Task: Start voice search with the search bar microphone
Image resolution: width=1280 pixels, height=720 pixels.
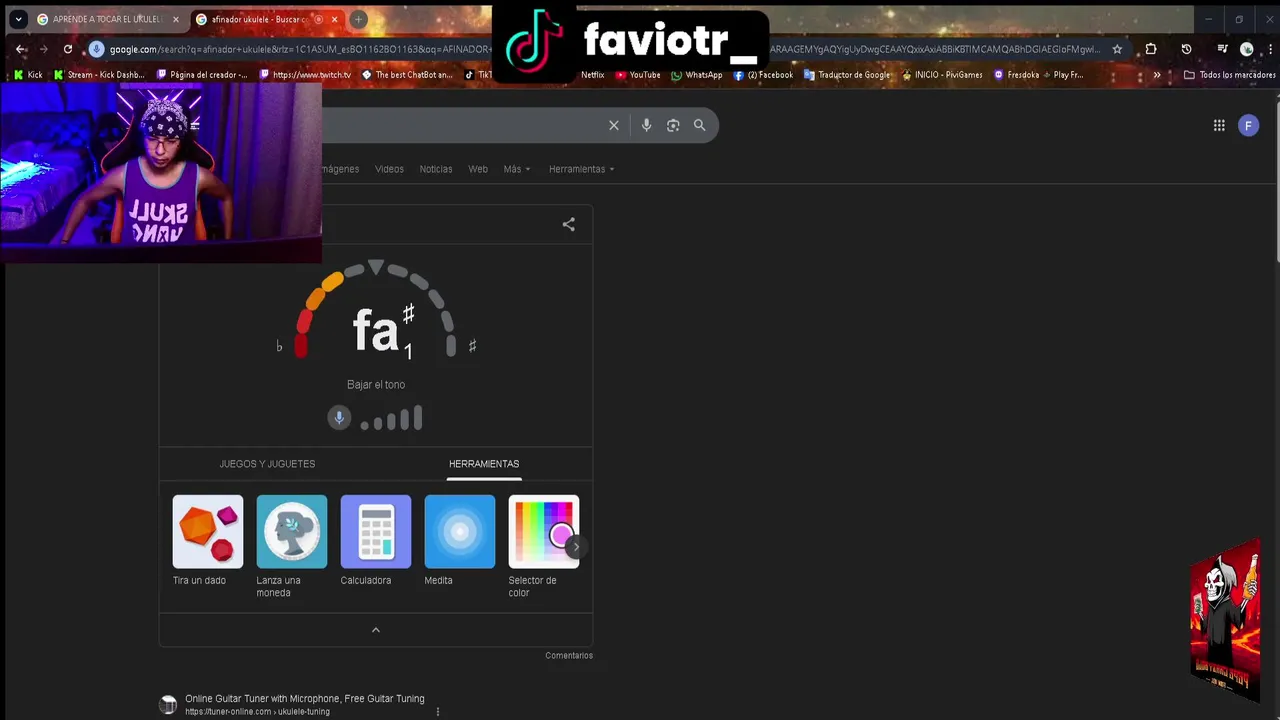Action: click(646, 125)
